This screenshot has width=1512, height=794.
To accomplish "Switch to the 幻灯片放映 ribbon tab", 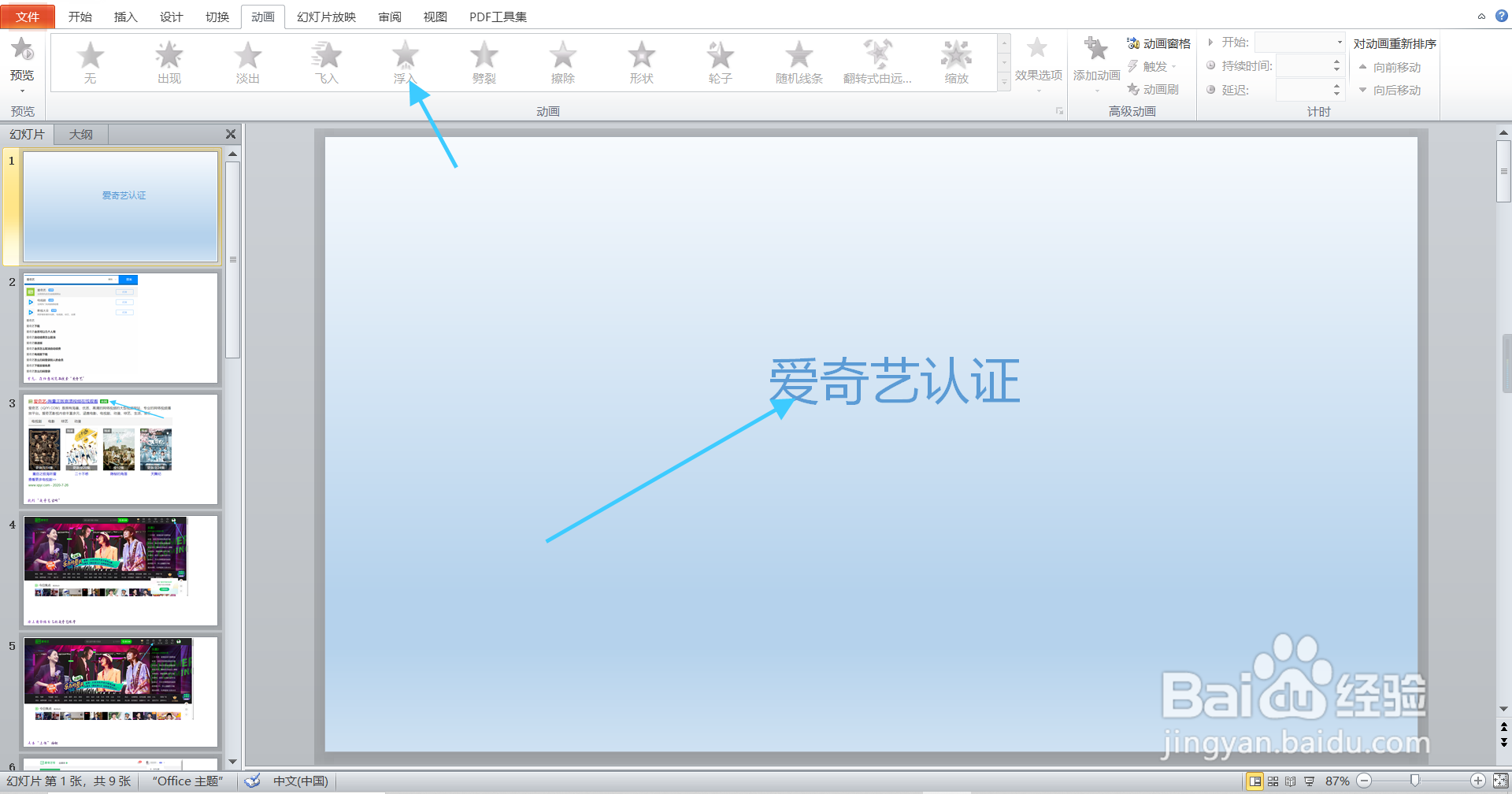I will (x=327, y=17).
